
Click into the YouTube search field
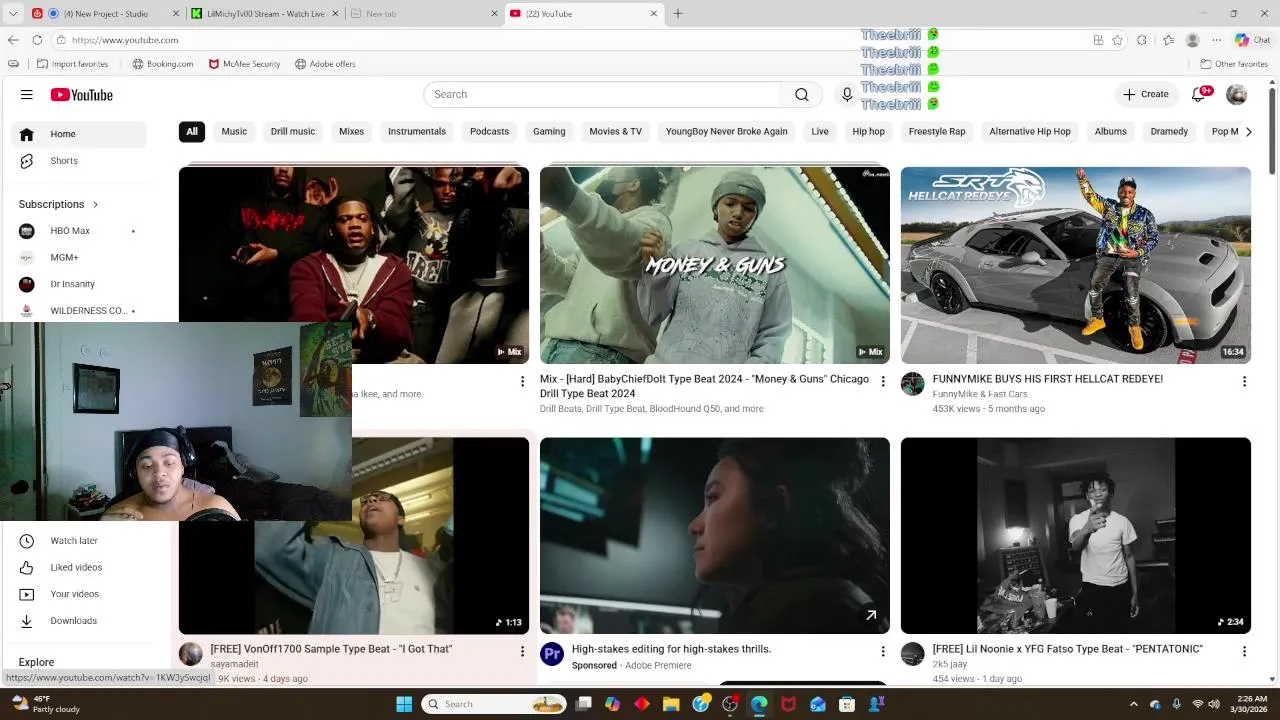pos(602,95)
